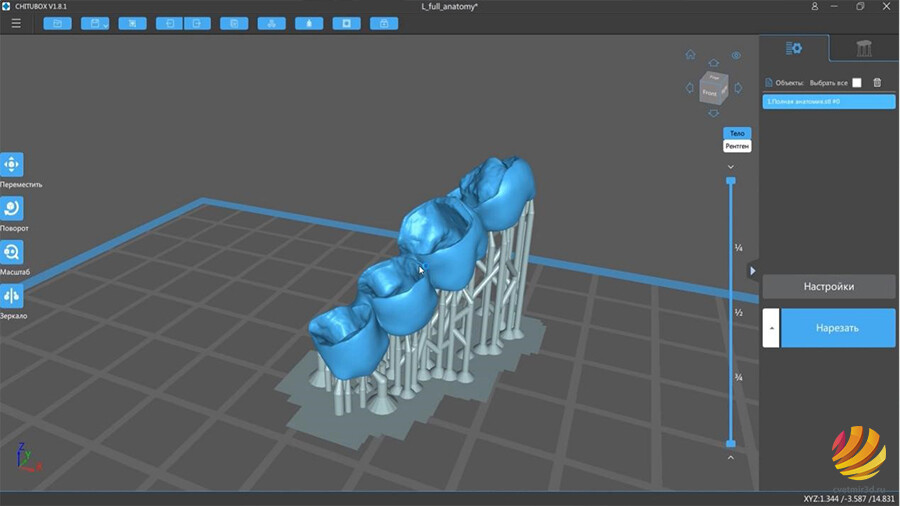The width and height of the screenshot is (900, 506).
Task: Click the user account icon in the title bar
Action: click(x=814, y=6)
